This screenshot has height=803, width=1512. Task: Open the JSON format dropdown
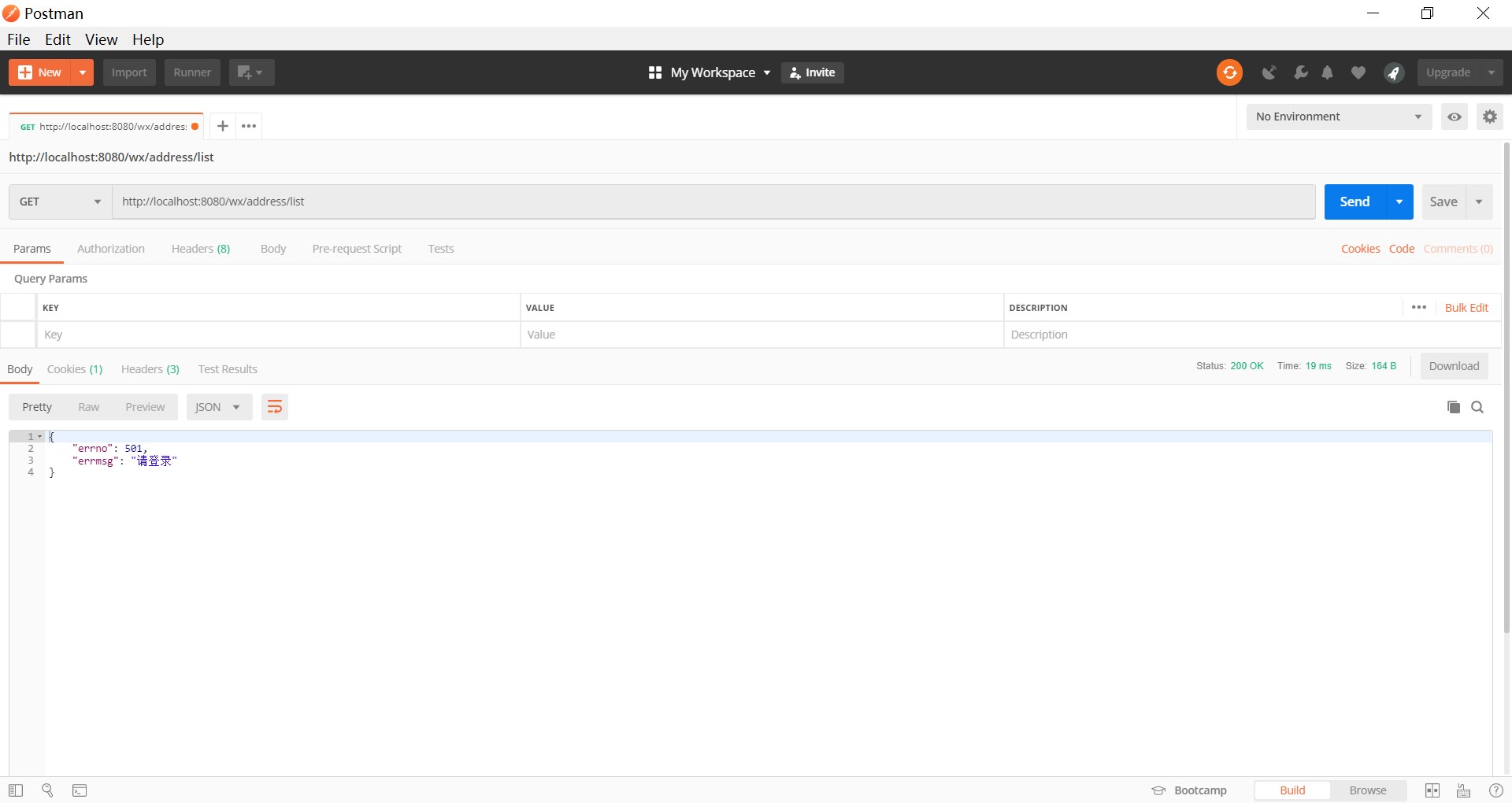218,407
